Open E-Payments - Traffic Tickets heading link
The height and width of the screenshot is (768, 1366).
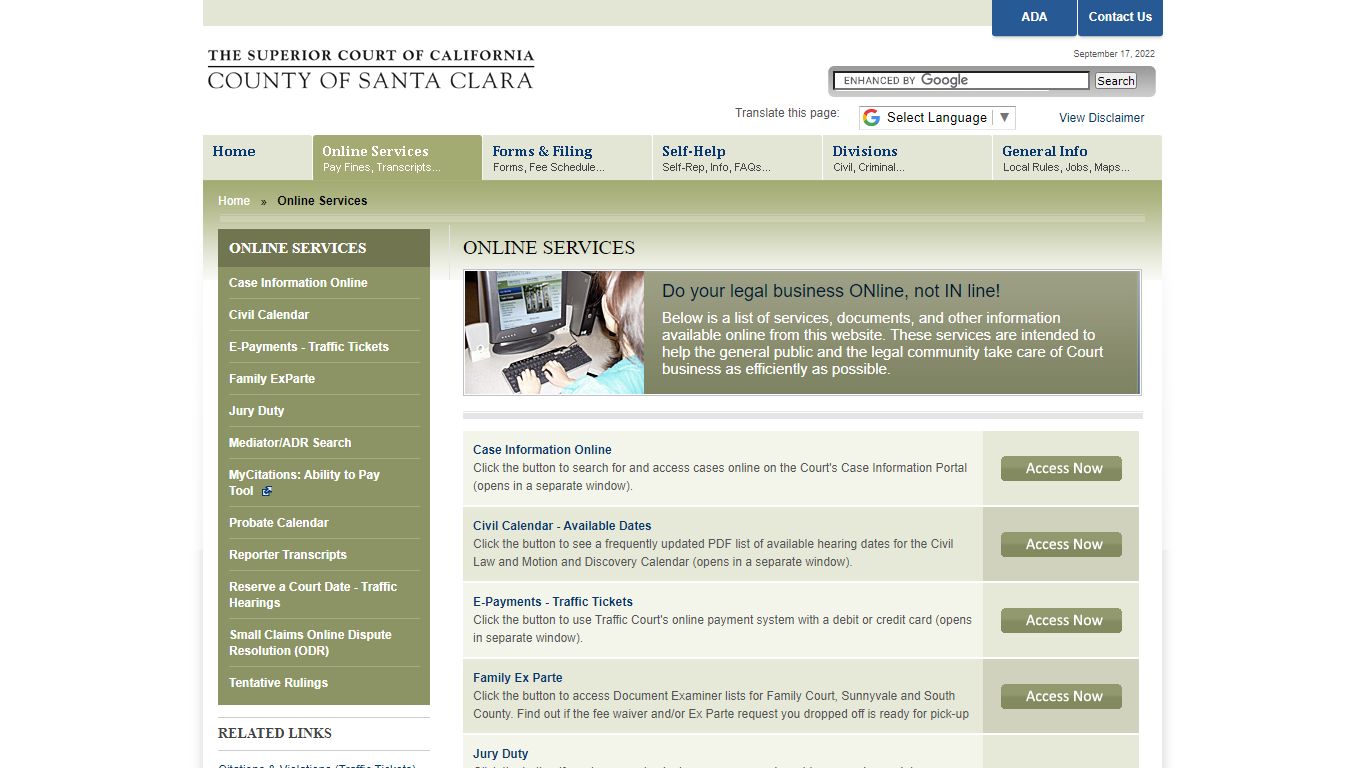point(553,602)
